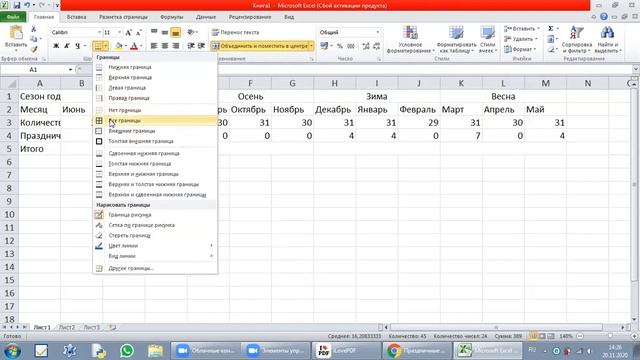Toggle Bold (Ж) formatting
Screen dimensions: 640x360
tap(56, 46)
